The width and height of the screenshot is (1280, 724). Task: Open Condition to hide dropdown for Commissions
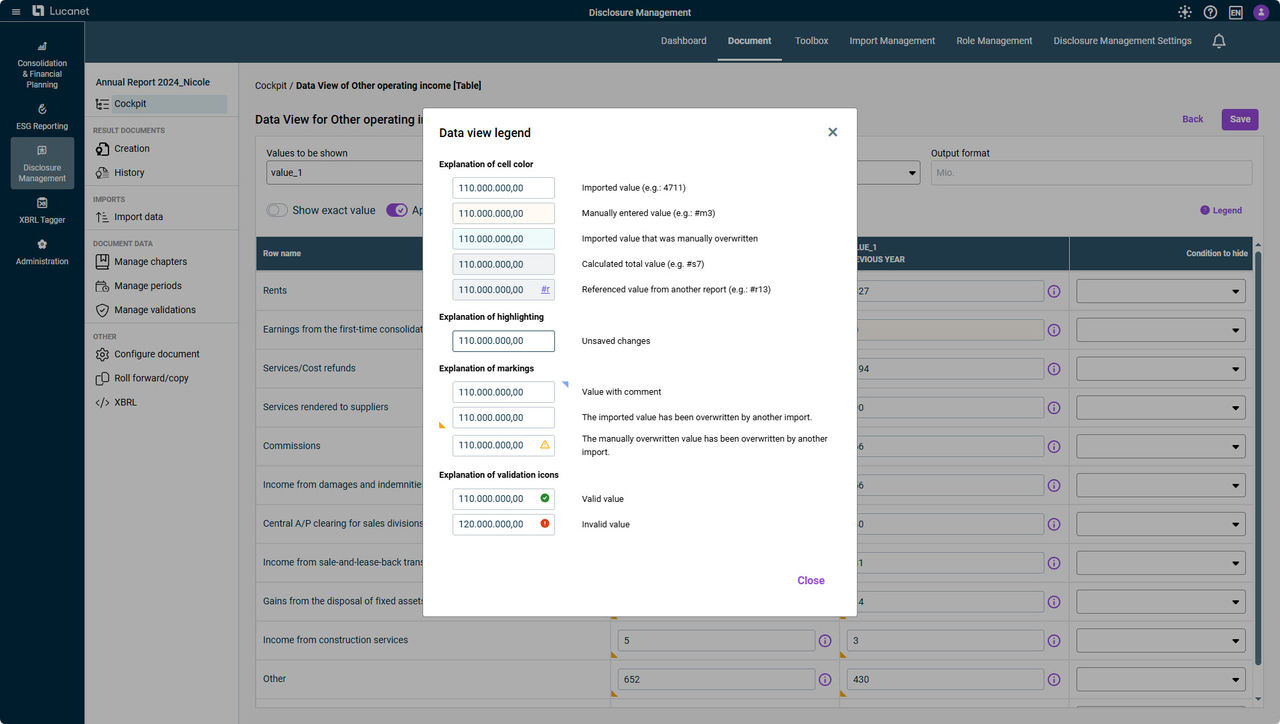[x=1160, y=446]
